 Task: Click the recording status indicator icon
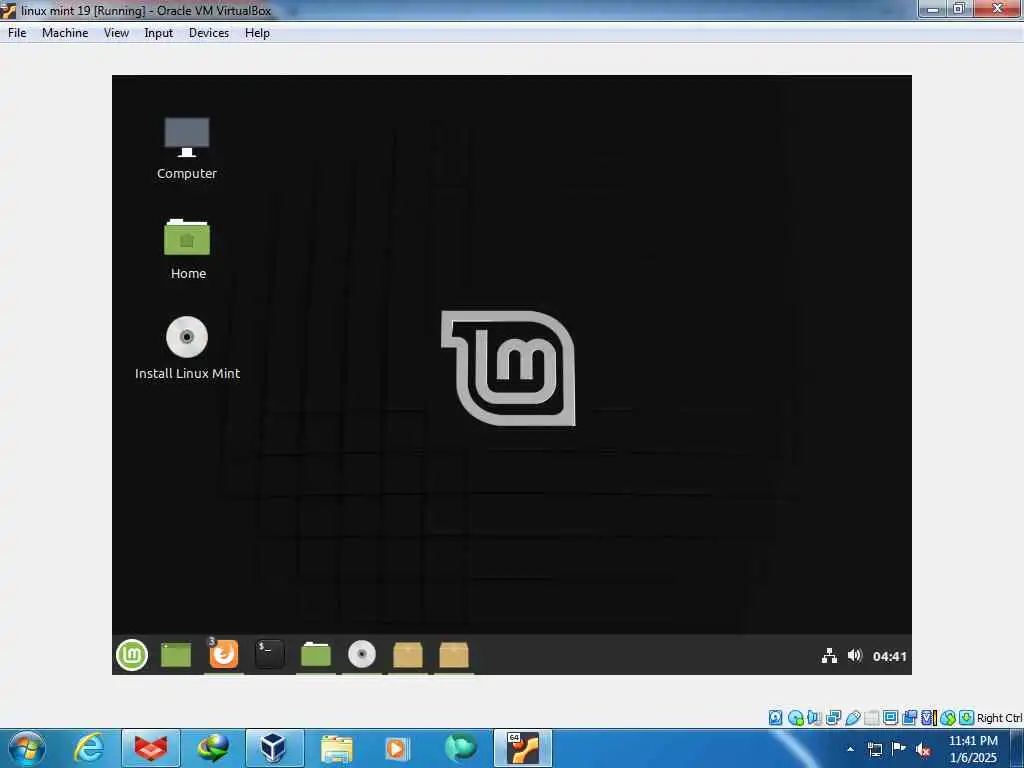click(909, 718)
